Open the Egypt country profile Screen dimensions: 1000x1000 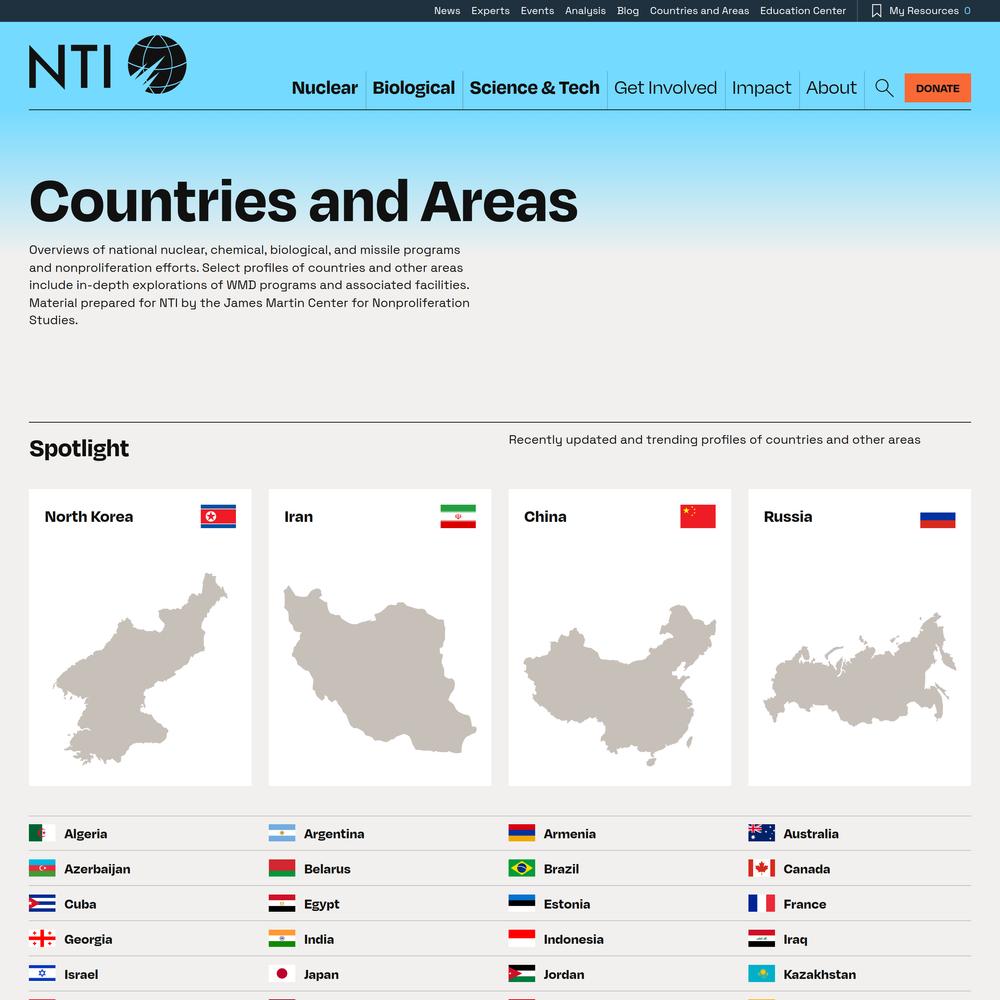(x=321, y=904)
